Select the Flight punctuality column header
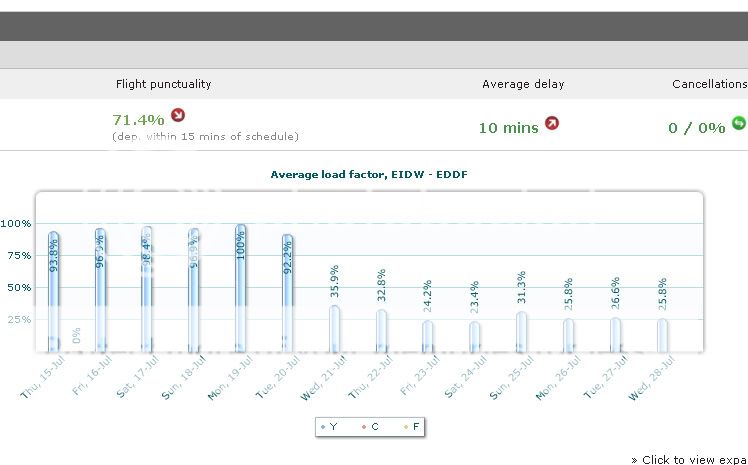 click(x=164, y=84)
